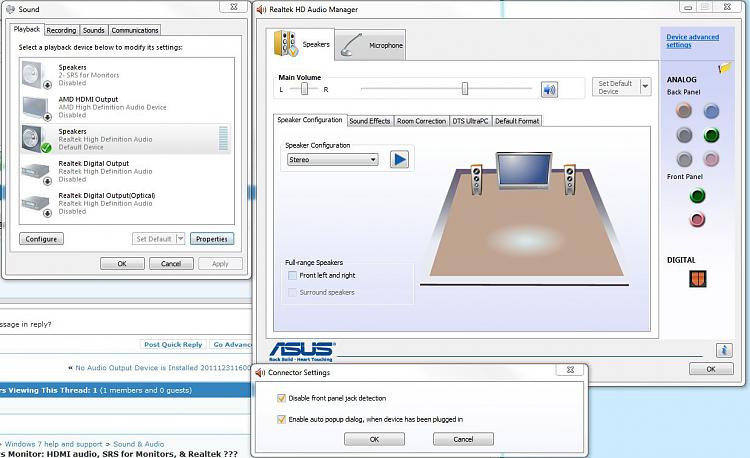
Task: Click the L-R balance slider handle
Action: tap(304, 88)
